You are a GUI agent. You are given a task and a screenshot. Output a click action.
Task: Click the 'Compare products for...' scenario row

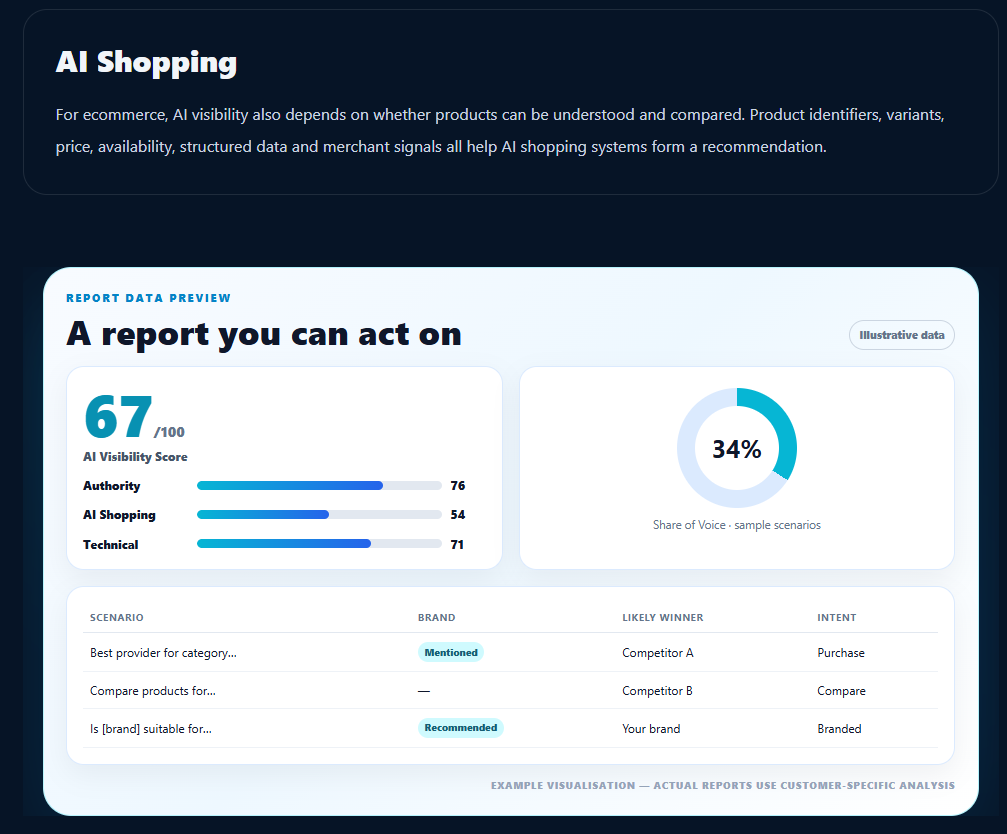tap(510, 691)
